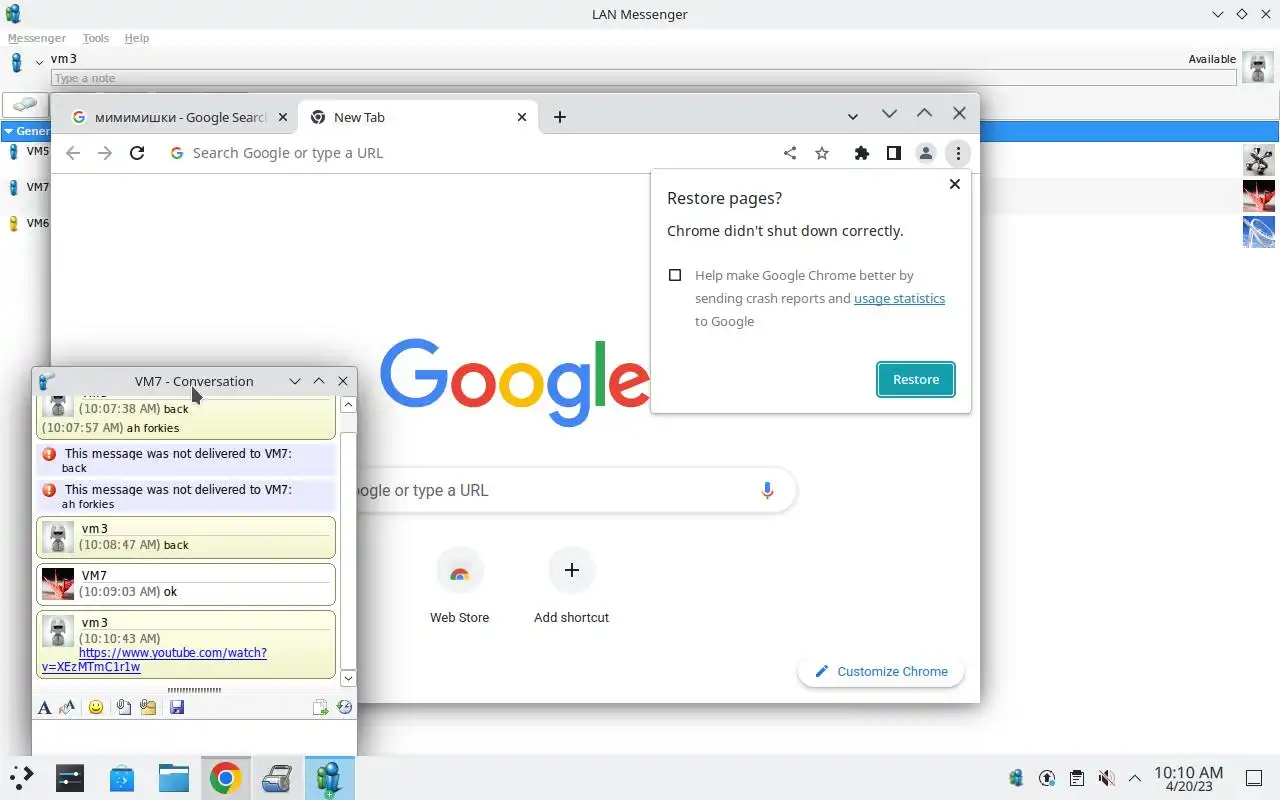The width and height of the screenshot is (1280, 800).
Task: Click the Customize Chrome button
Action: 881,671
